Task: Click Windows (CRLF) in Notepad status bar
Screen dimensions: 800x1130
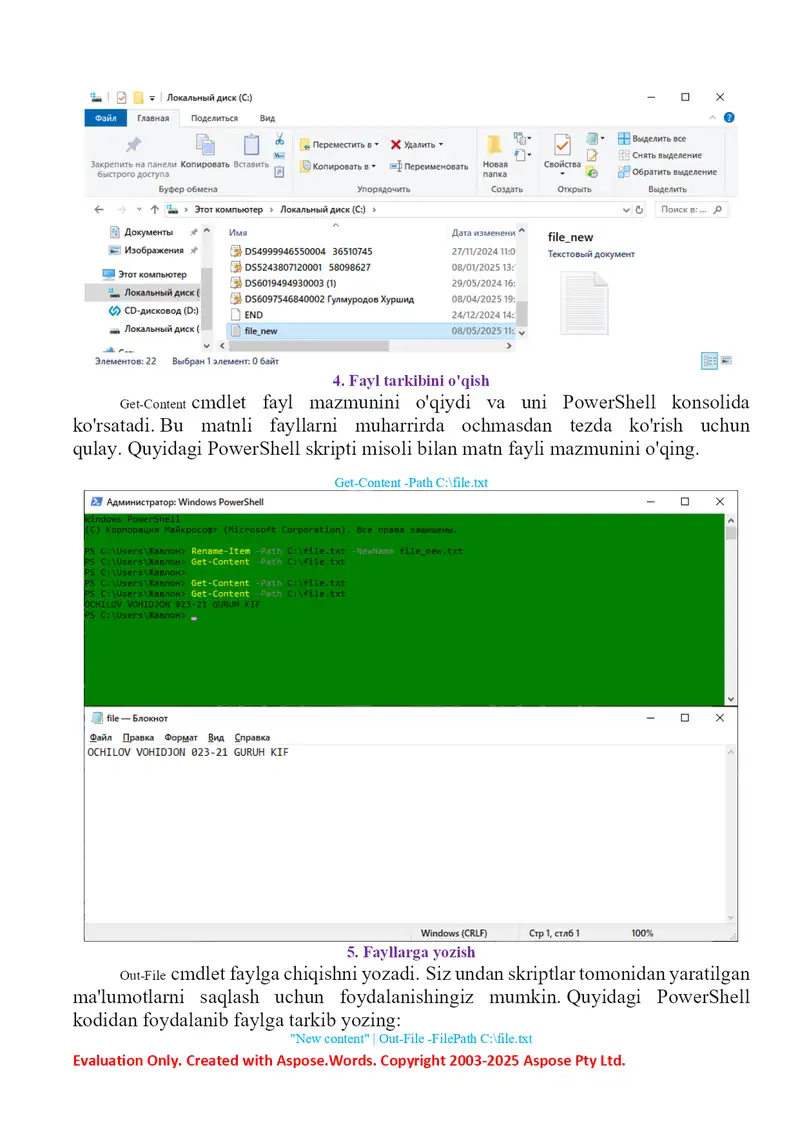Action: (x=454, y=933)
